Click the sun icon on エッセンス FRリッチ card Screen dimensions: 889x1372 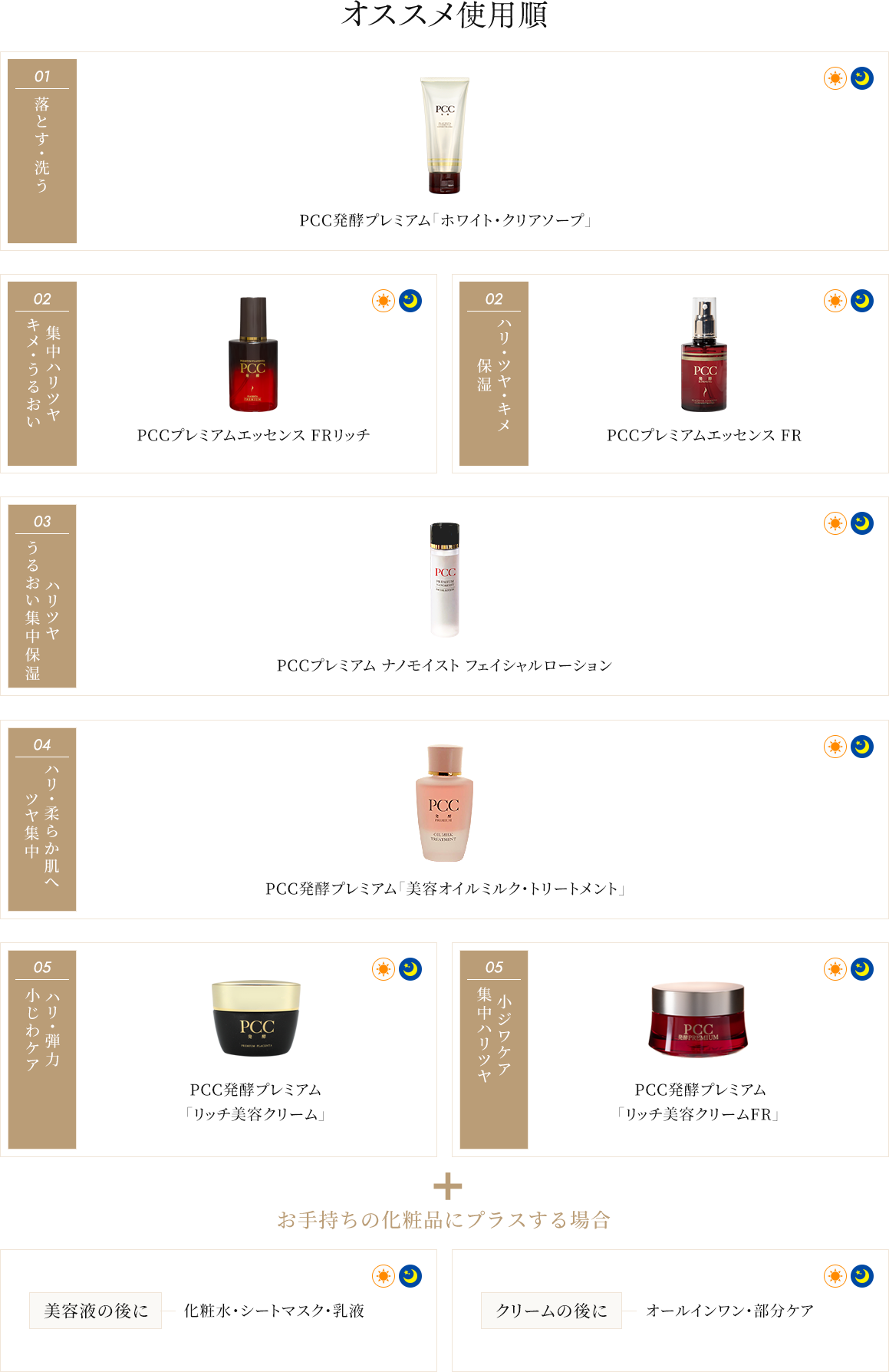(x=384, y=301)
